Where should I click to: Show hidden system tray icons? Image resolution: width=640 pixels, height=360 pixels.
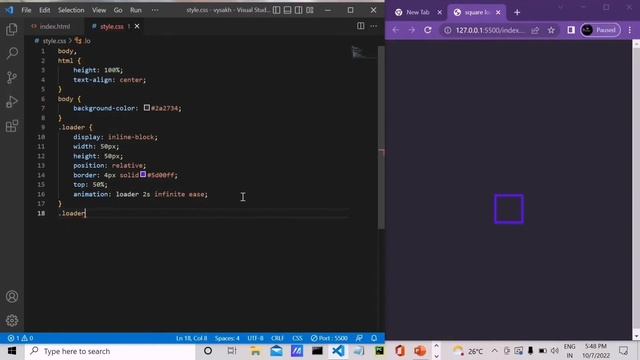(x=494, y=351)
